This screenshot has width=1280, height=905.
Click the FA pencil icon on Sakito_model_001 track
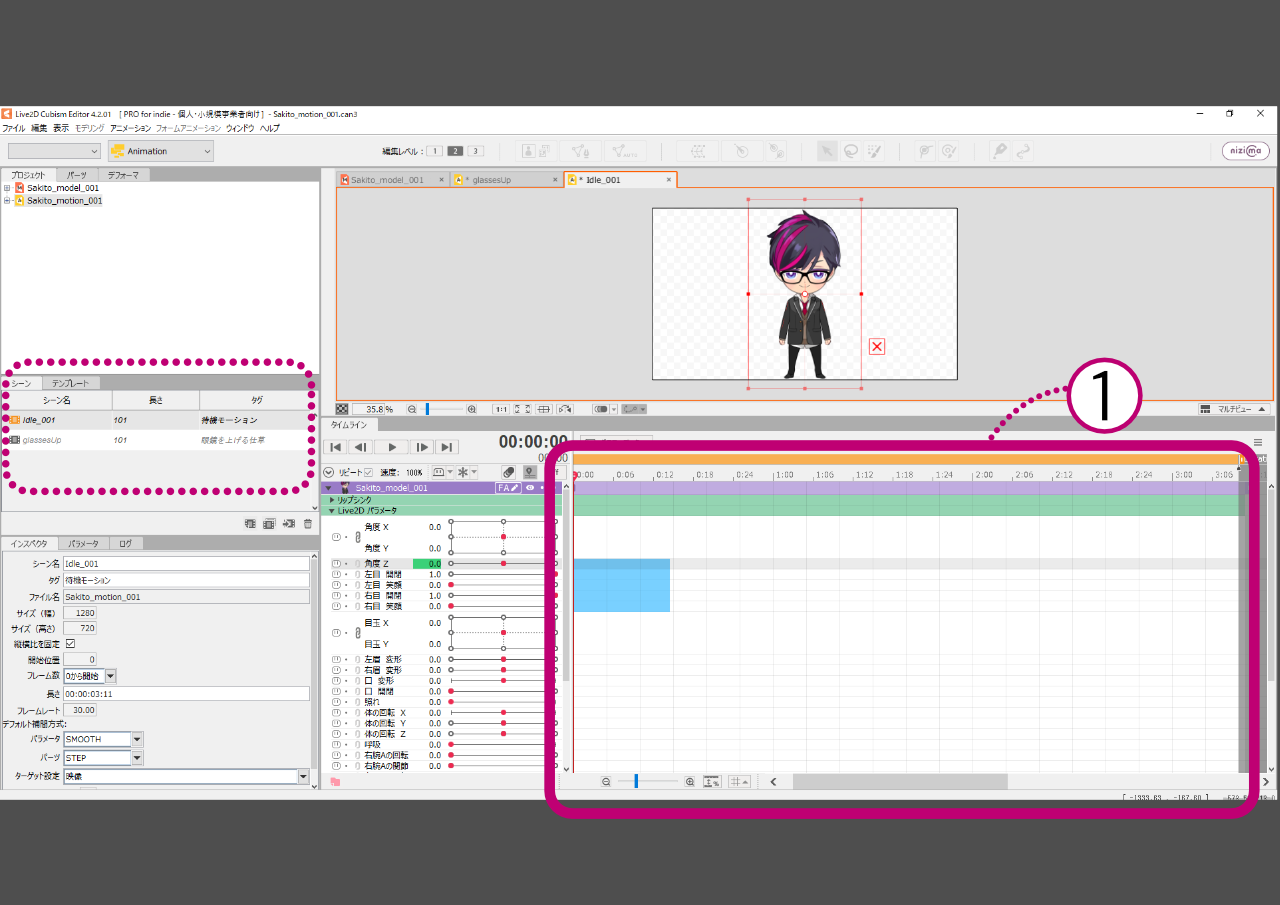pyautogui.click(x=508, y=488)
